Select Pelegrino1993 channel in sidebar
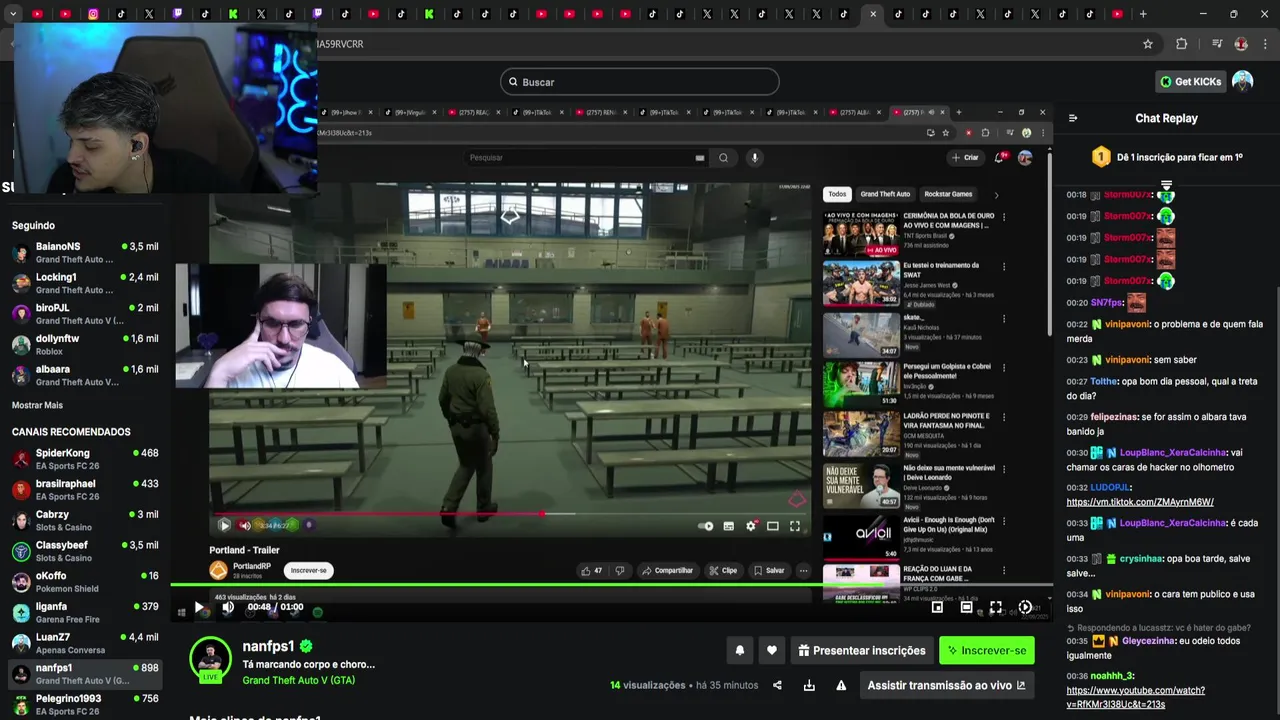 tap(85, 705)
